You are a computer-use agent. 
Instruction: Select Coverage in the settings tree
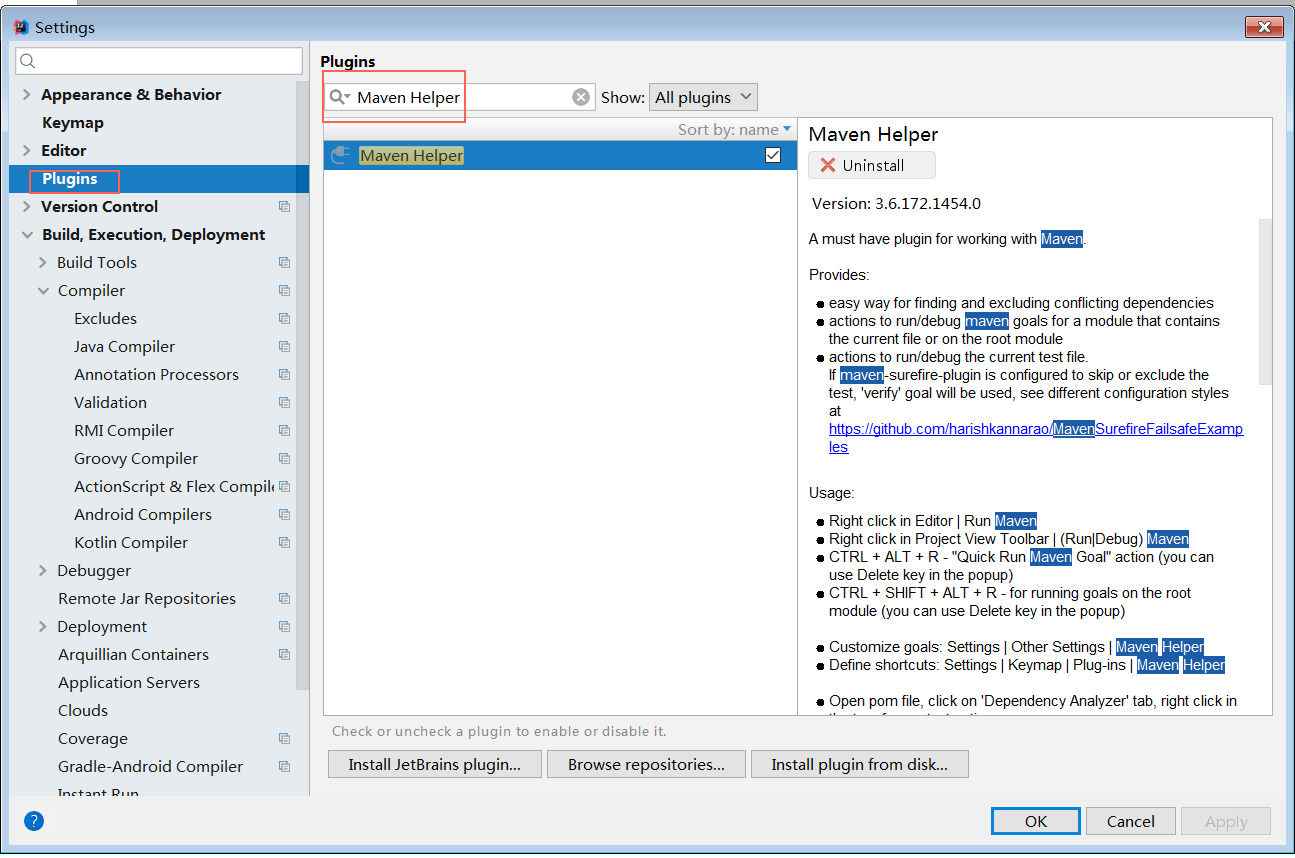click(x=93, y=738)
